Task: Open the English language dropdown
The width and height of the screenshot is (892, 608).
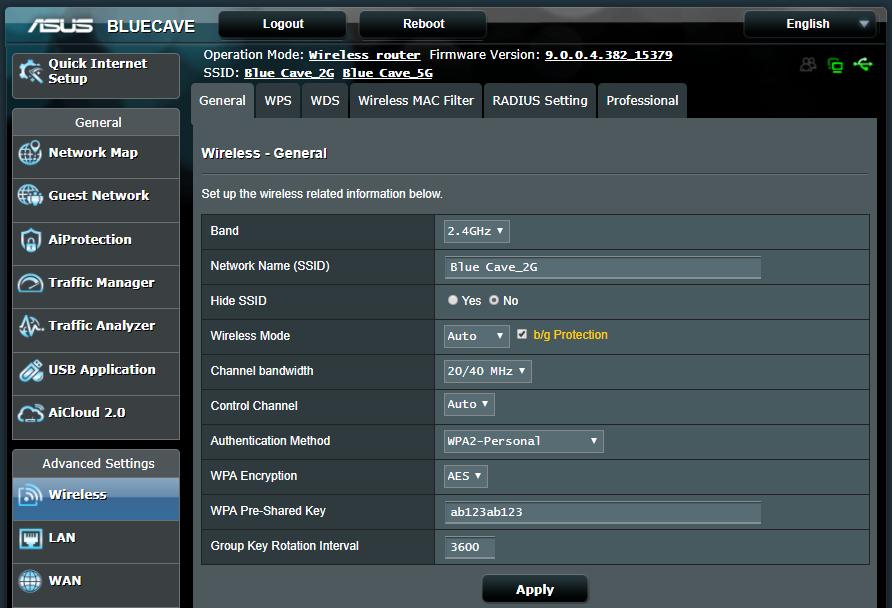Action: click(810, 24)
